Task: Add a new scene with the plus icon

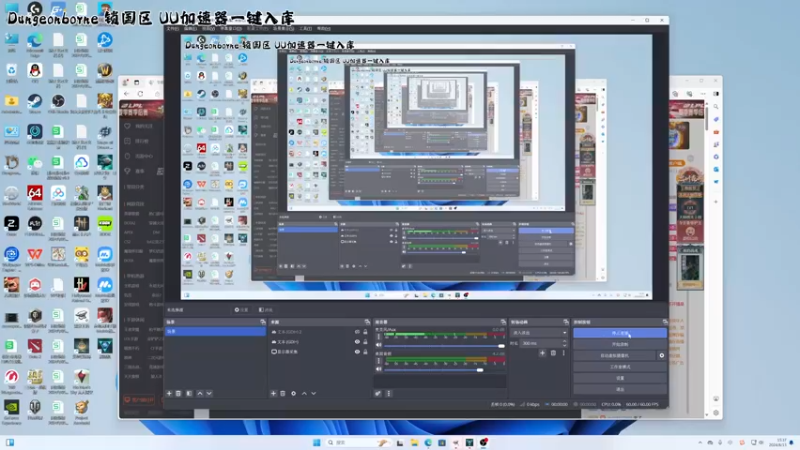Action: point(169,393)
